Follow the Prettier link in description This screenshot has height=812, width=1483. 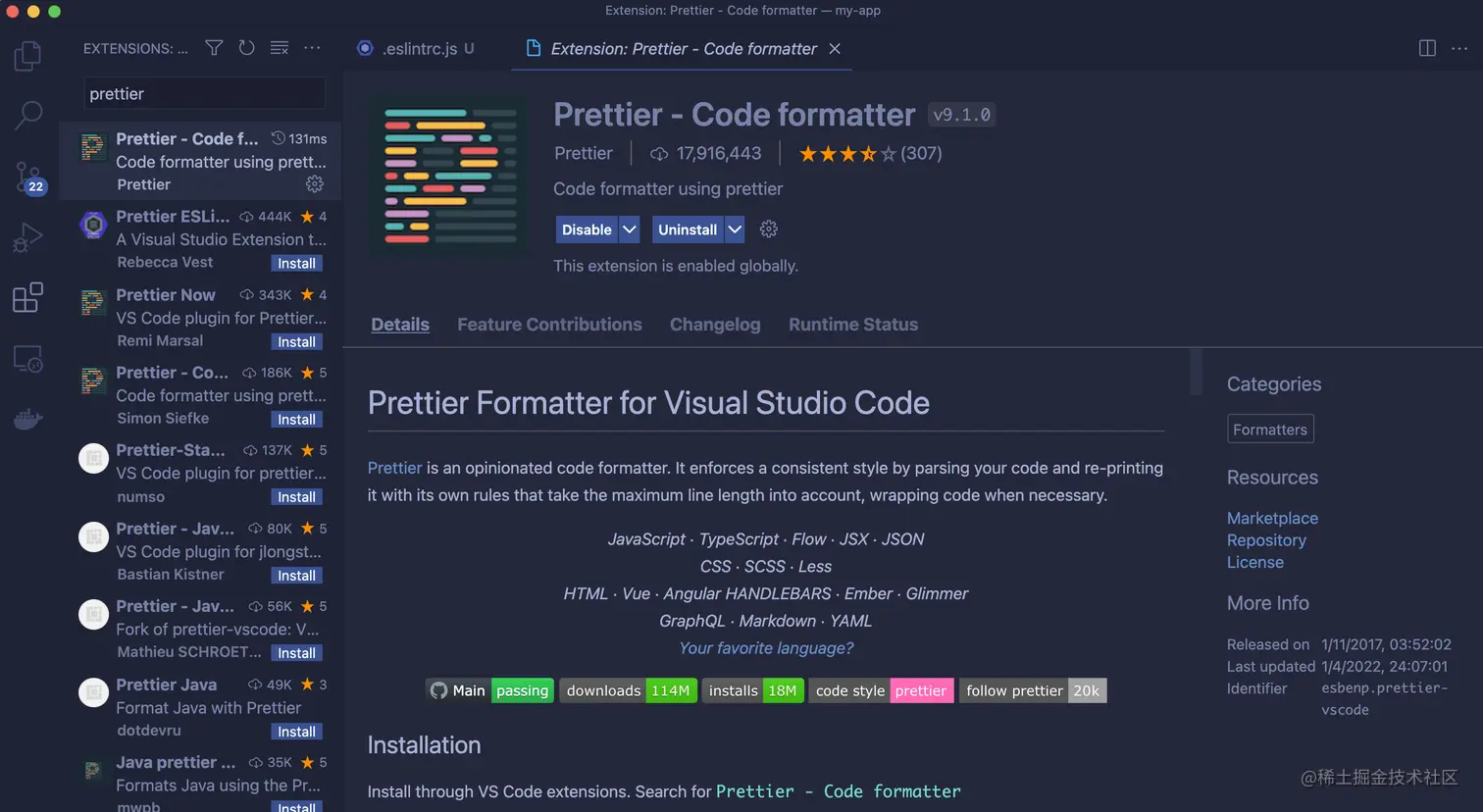pyautogui.click(x=394, y=468)
